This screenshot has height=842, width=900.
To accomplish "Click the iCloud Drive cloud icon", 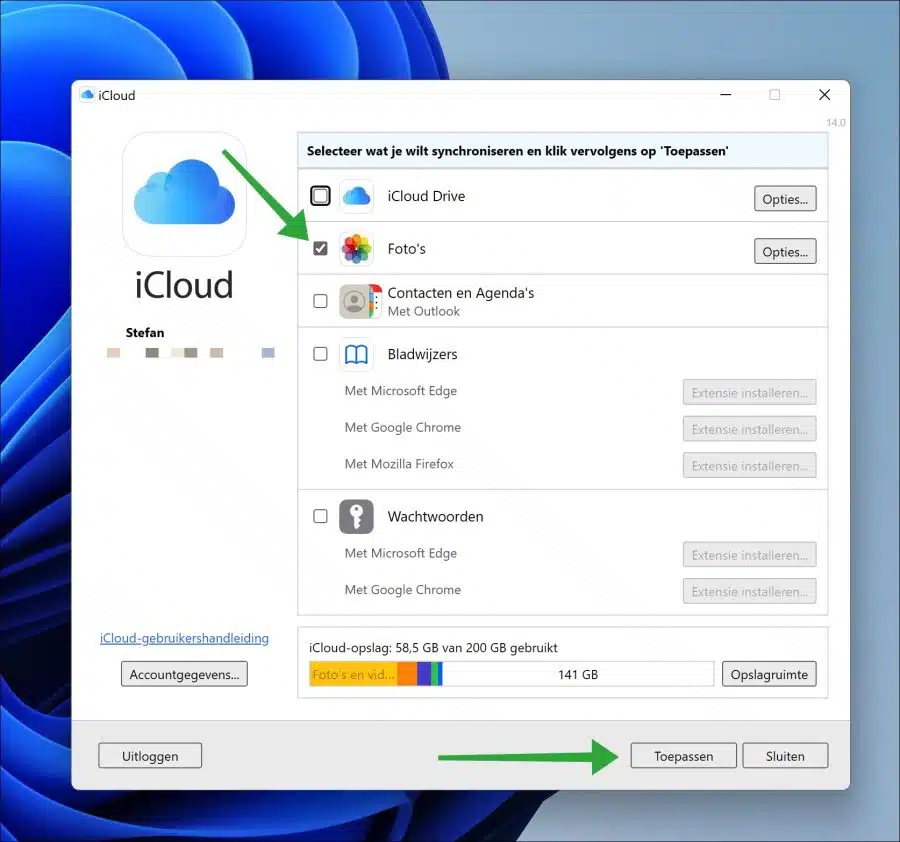I will [356, 196].
